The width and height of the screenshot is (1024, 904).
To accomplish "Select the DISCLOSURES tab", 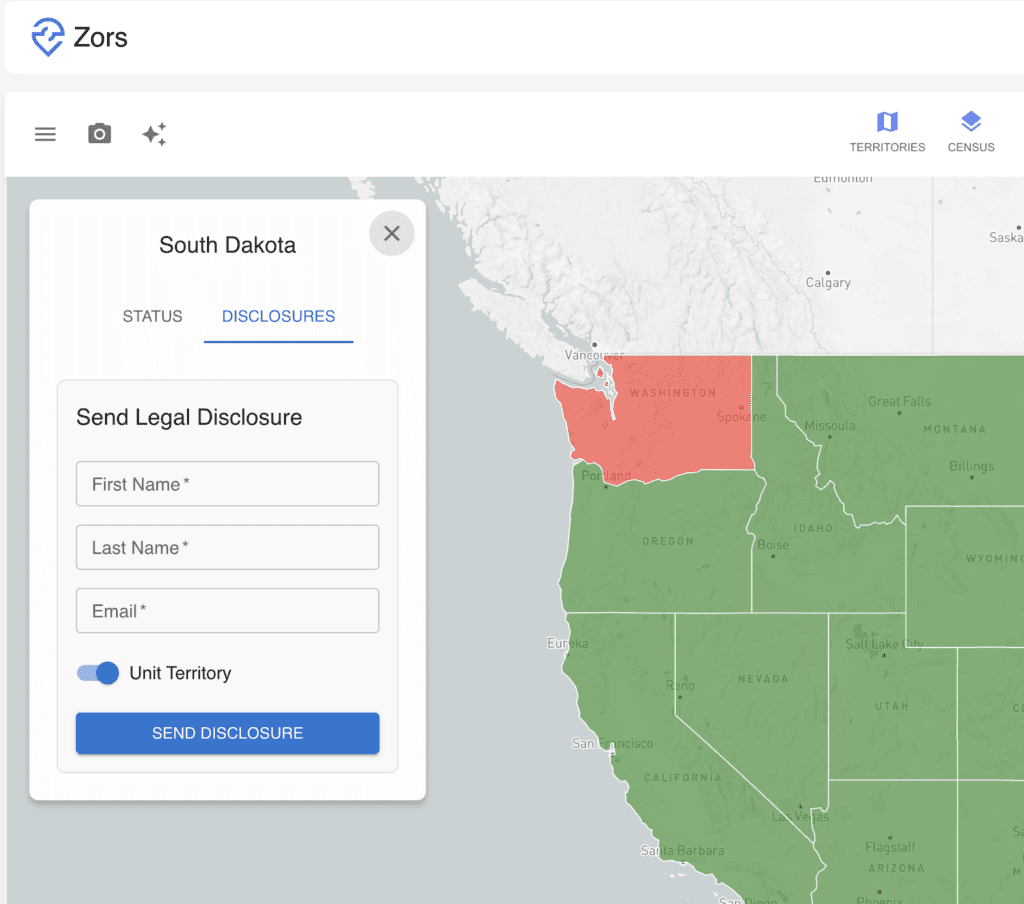I will coord(278,316).
